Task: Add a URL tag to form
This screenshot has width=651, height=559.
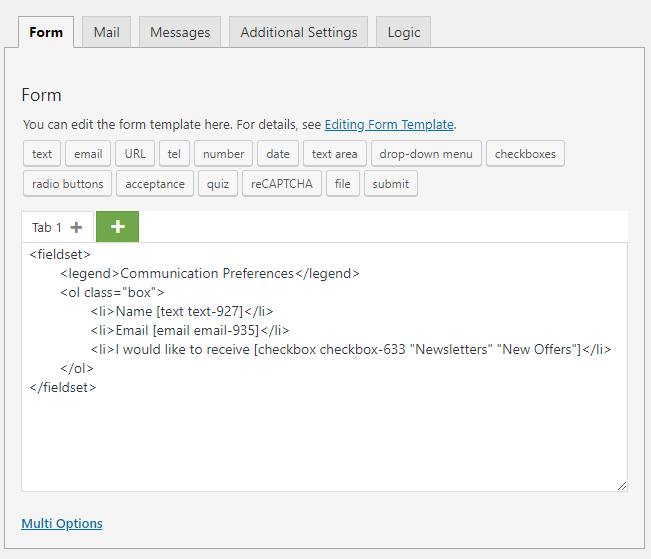Action: pos(135,154)
